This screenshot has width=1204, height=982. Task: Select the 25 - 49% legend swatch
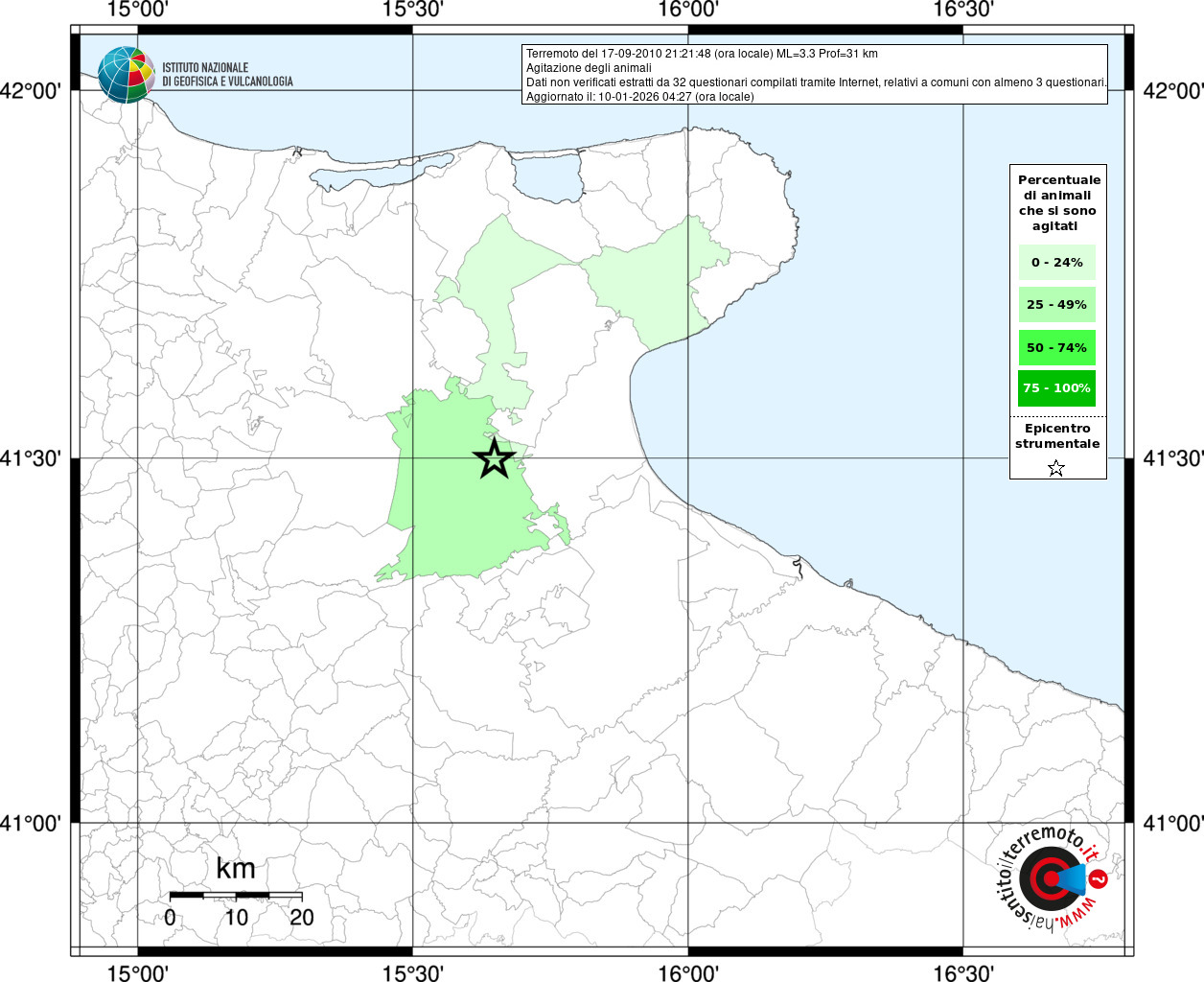(x=1056, y=305)
